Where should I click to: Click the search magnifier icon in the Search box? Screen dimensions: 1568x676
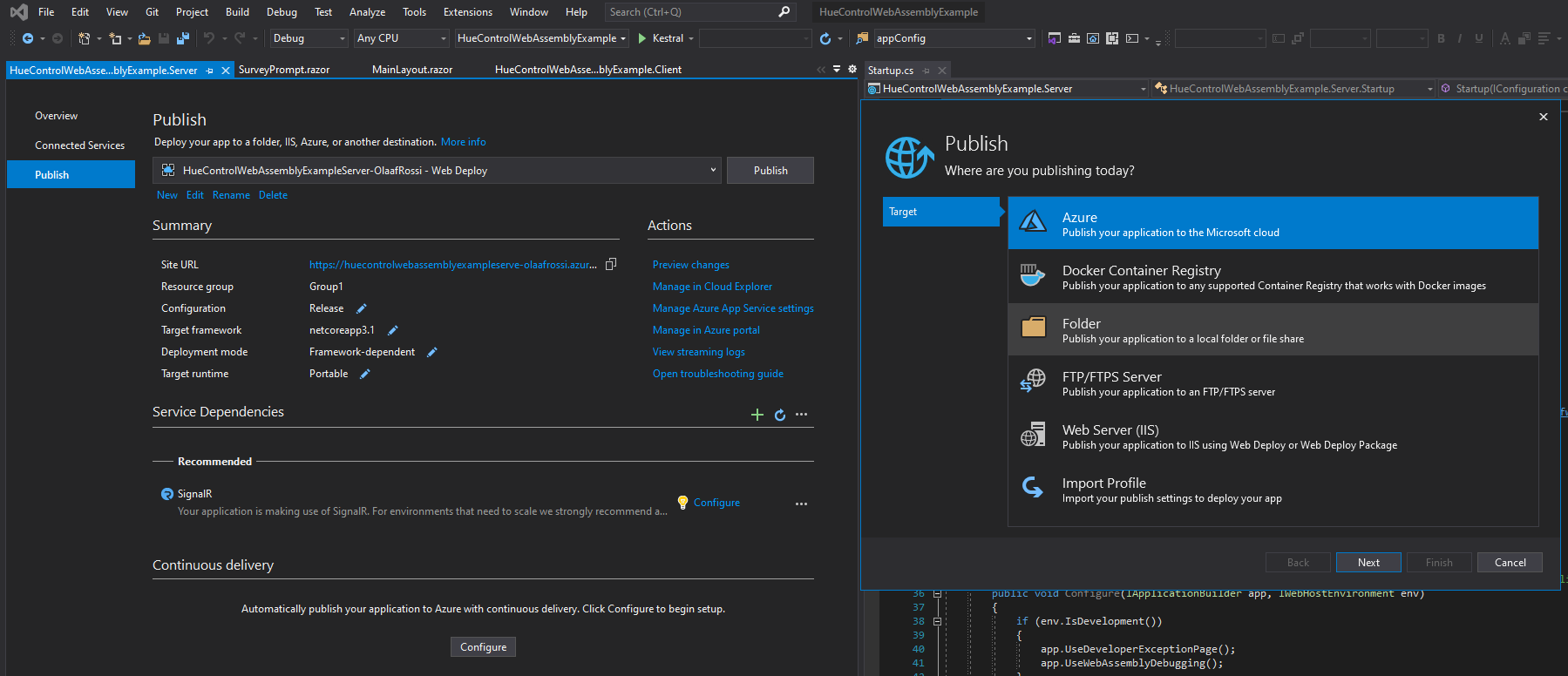784,12
